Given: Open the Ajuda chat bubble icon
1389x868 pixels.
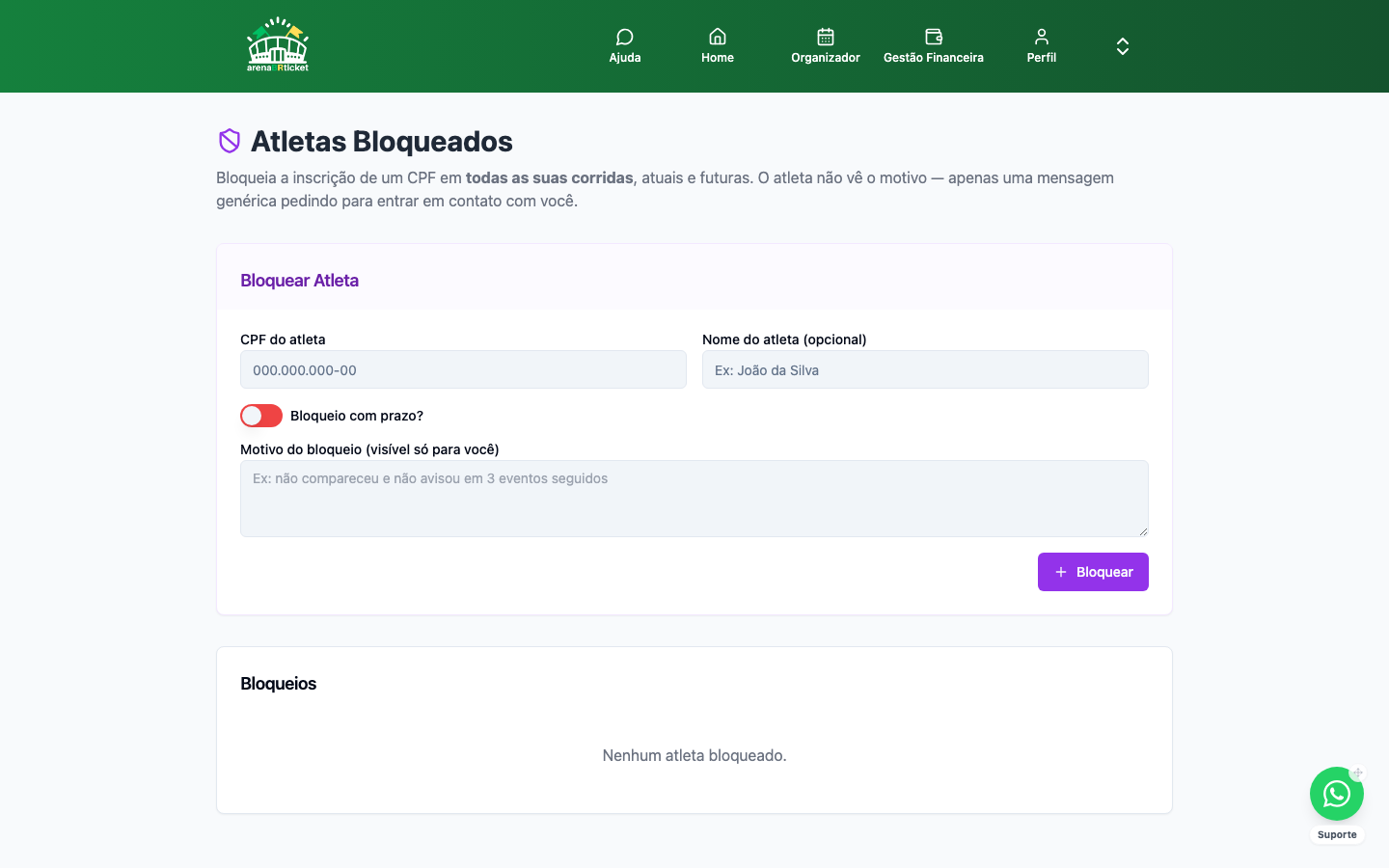Looking at the screenshot, I should click(x=625, y=37).
